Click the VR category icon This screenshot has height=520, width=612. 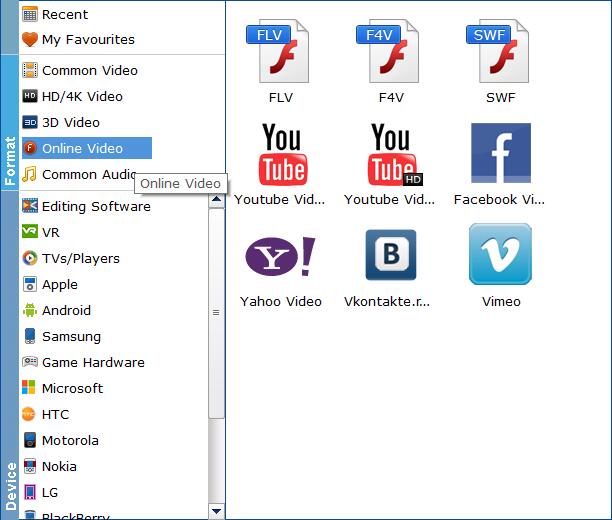tap(30, 232)
